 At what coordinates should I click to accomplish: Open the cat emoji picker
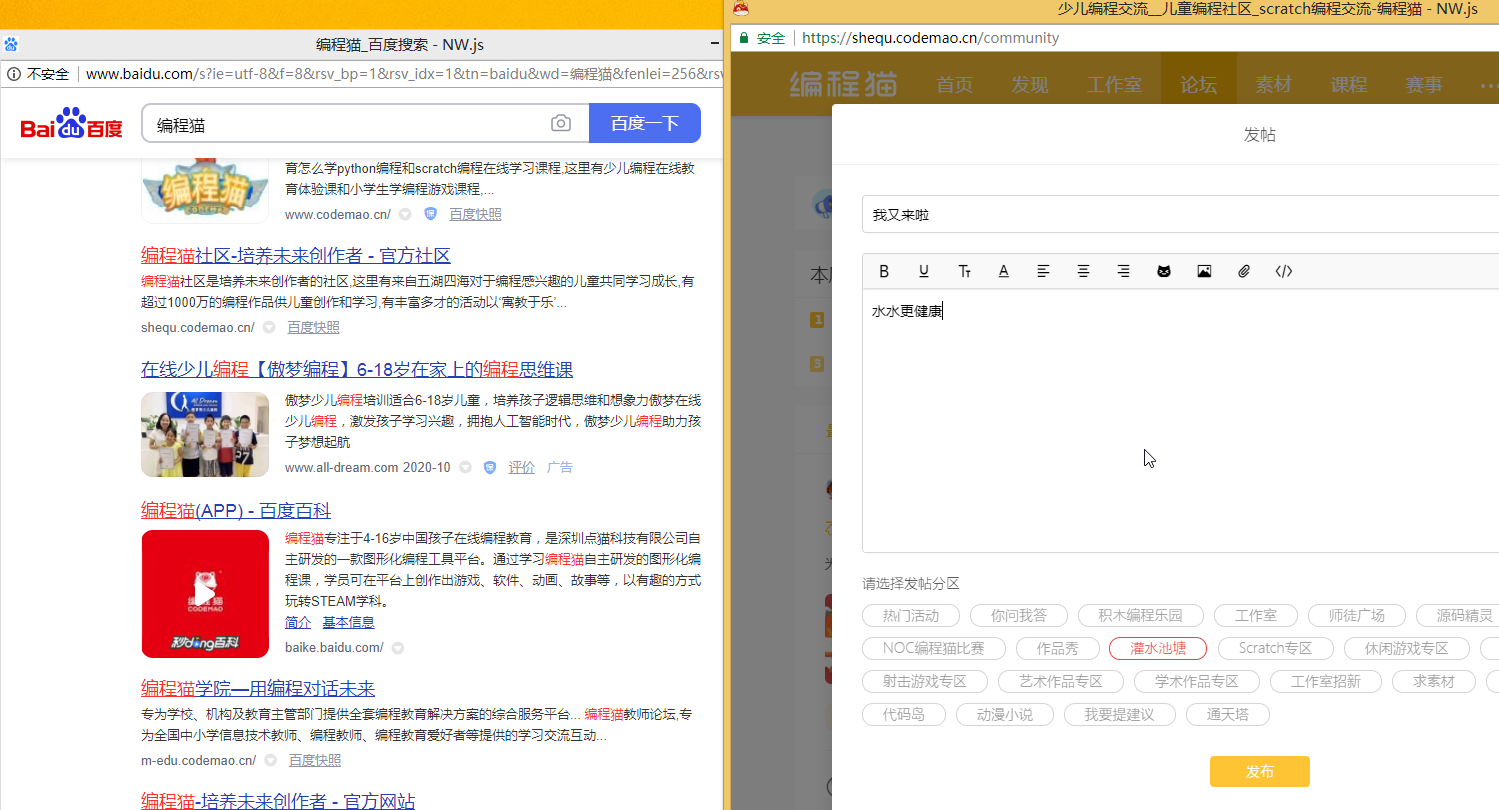pos(1164,271)
